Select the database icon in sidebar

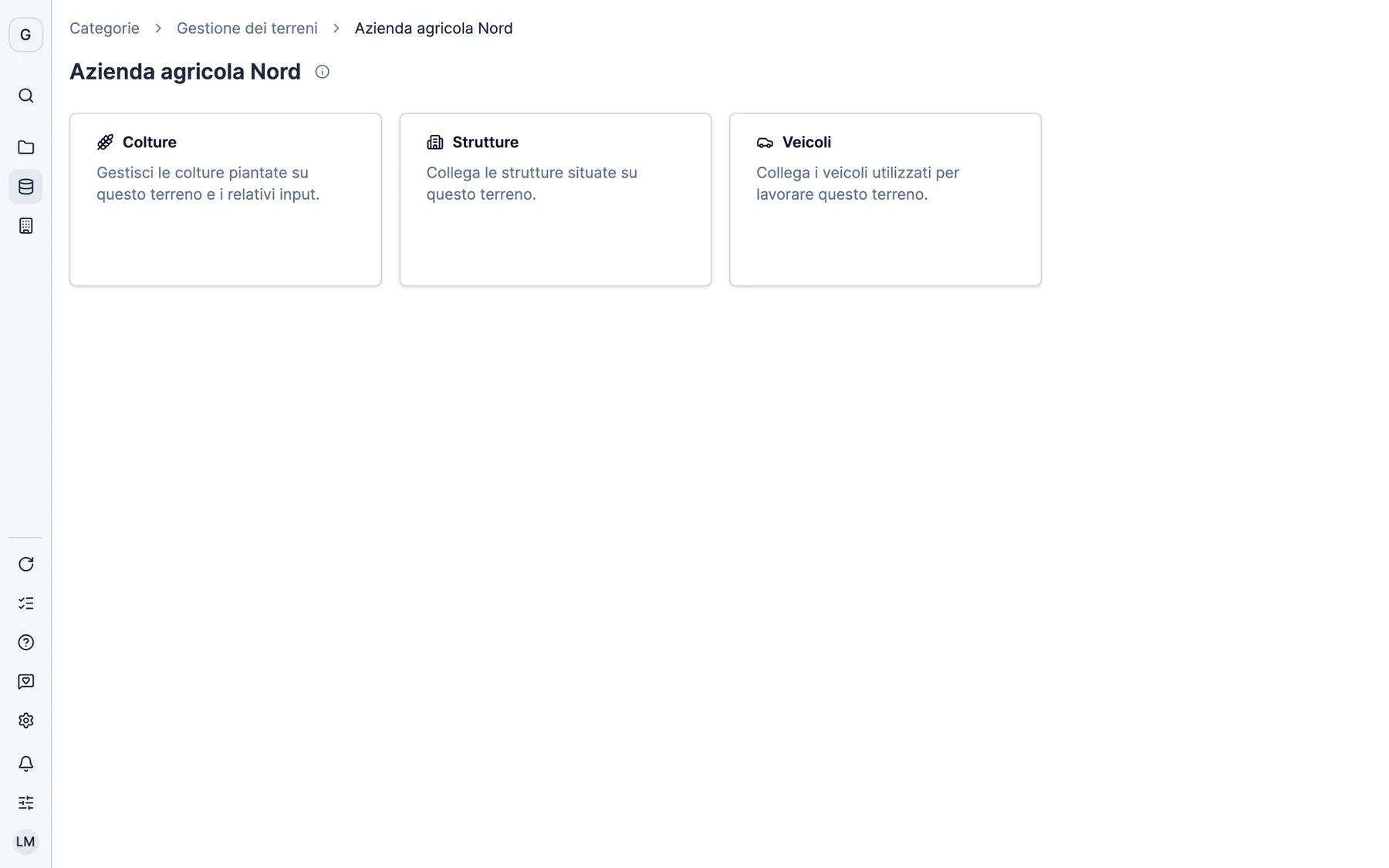pyautogui.click(x=25, y=187)
